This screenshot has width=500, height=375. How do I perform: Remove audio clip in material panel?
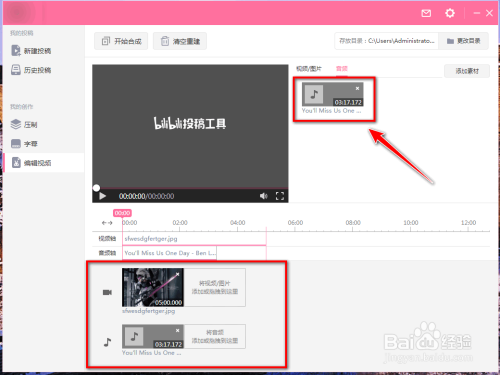coord(357,88)
